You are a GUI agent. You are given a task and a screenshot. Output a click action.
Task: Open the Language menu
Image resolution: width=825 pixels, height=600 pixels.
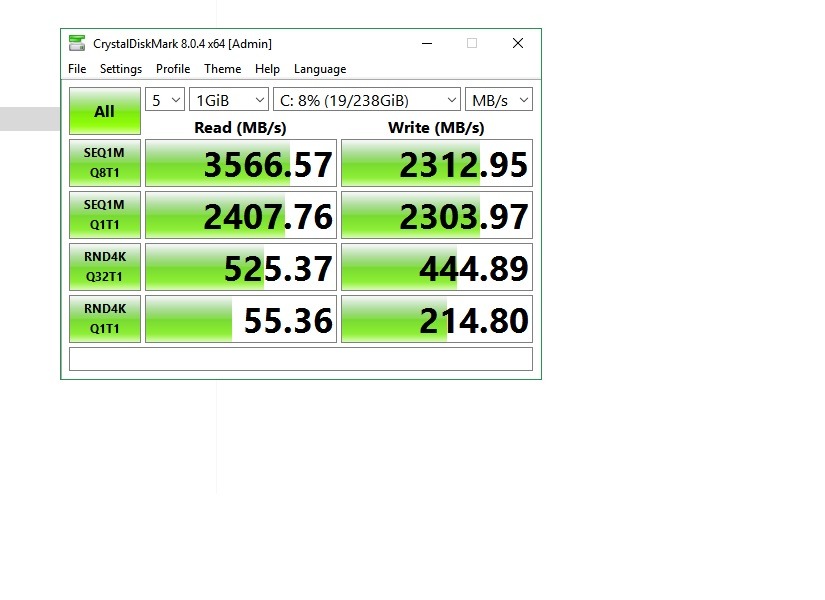pos(320,69)
